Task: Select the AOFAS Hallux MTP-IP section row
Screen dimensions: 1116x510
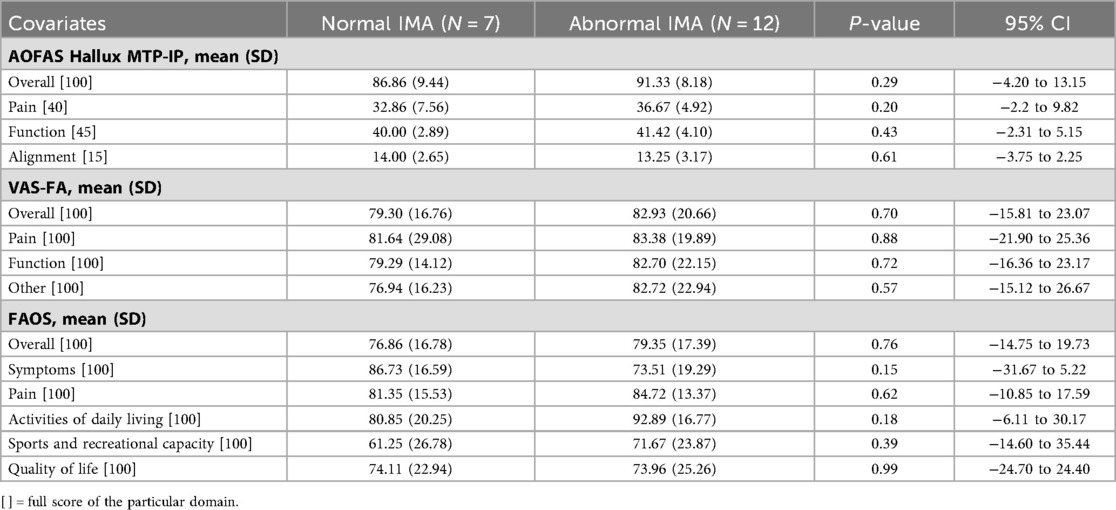Action: click(x=558, y=61)
